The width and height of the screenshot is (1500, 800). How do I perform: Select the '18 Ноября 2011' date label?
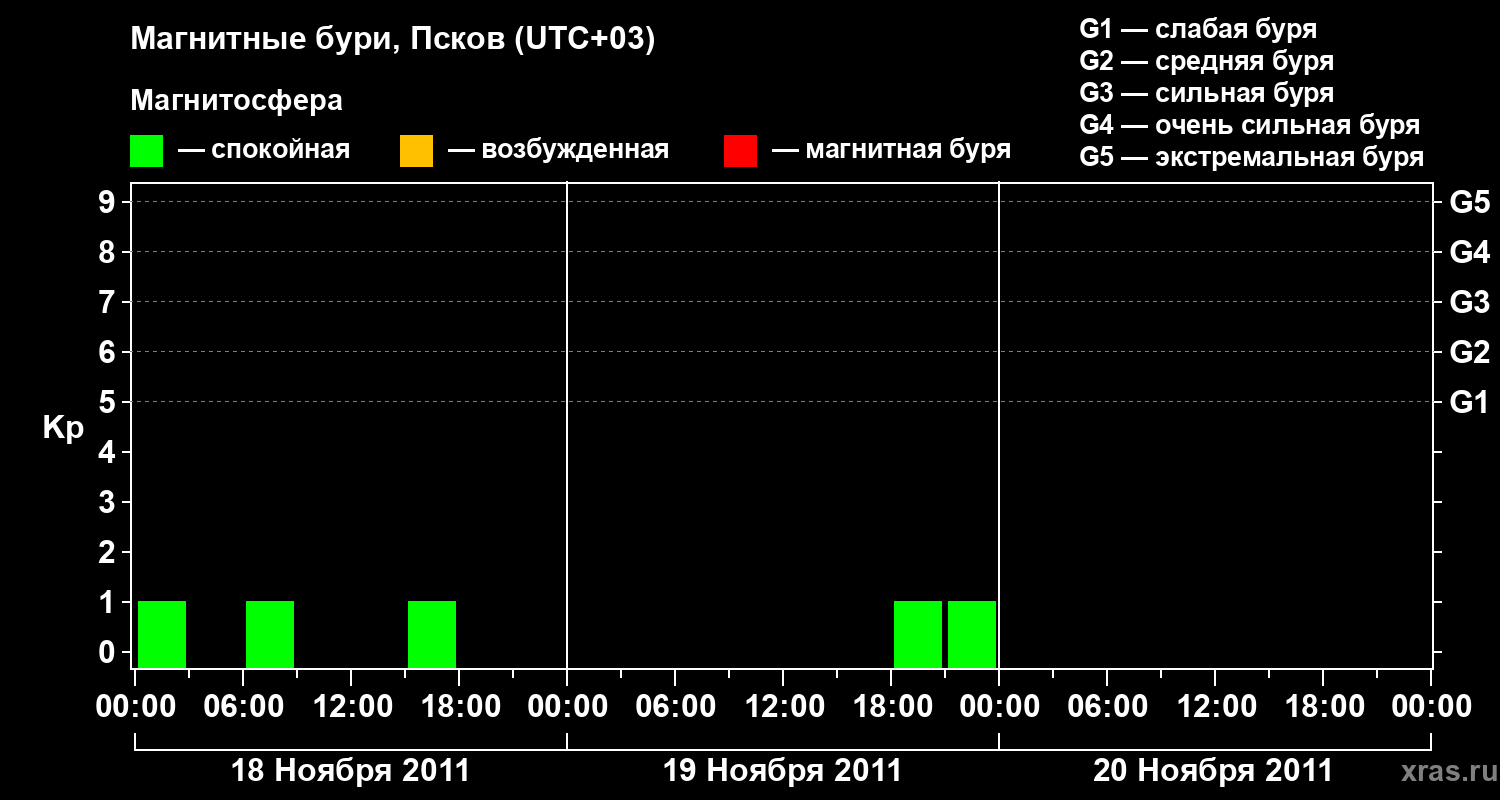[x=350, y=771]
